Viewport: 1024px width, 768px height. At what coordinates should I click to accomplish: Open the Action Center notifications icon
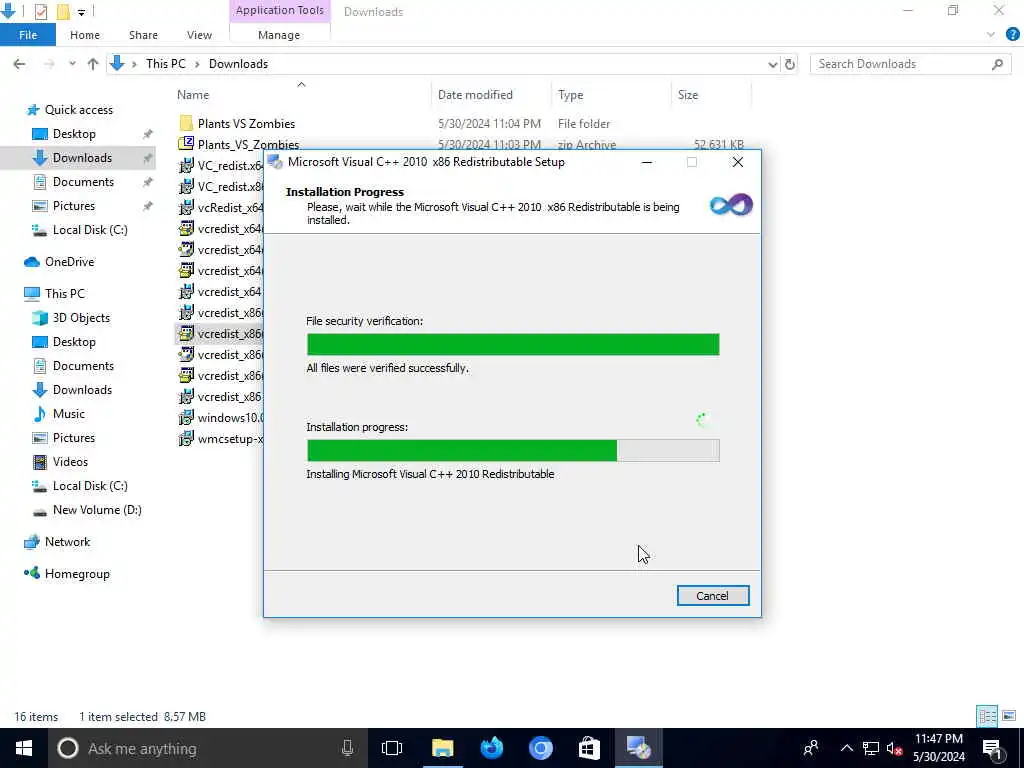(x=991, y=749)
